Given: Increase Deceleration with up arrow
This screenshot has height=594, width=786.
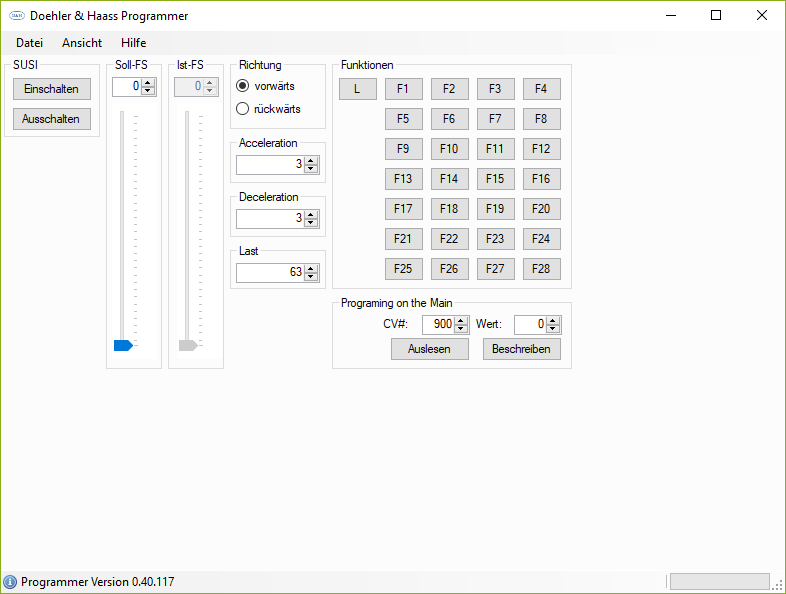Looking at the screenshot, I should (311, 215).
